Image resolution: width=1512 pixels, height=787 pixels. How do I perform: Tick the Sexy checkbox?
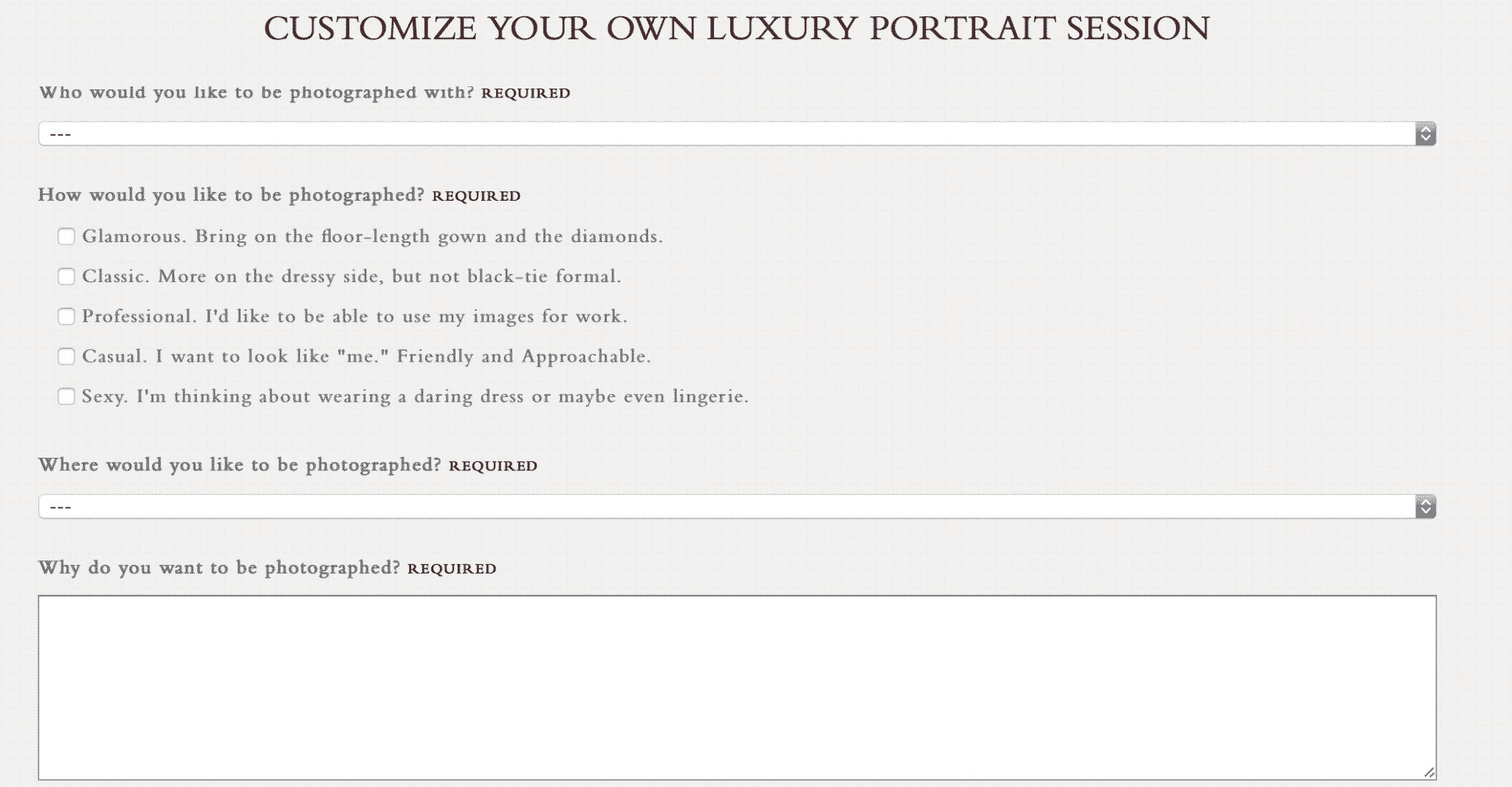pos(66,396)
